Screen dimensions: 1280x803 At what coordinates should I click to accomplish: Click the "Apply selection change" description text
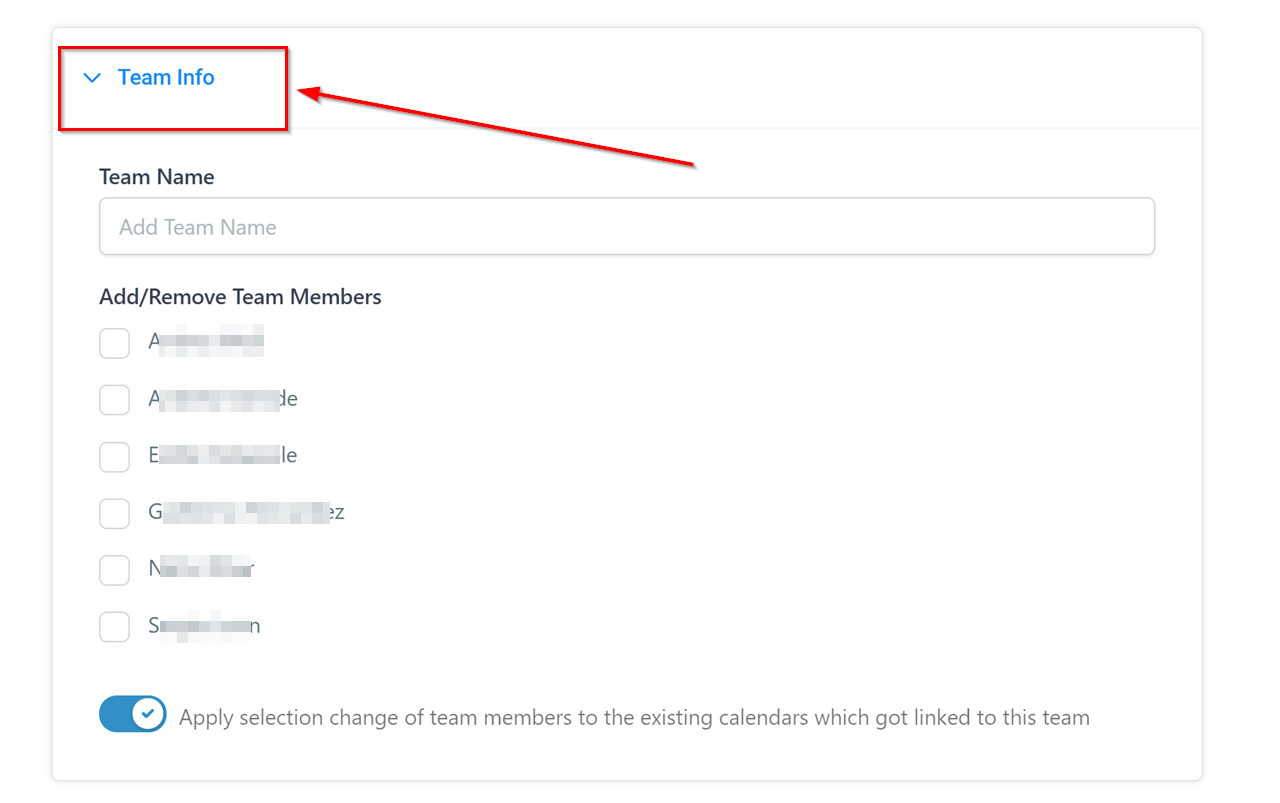click(x=634, y=718)
